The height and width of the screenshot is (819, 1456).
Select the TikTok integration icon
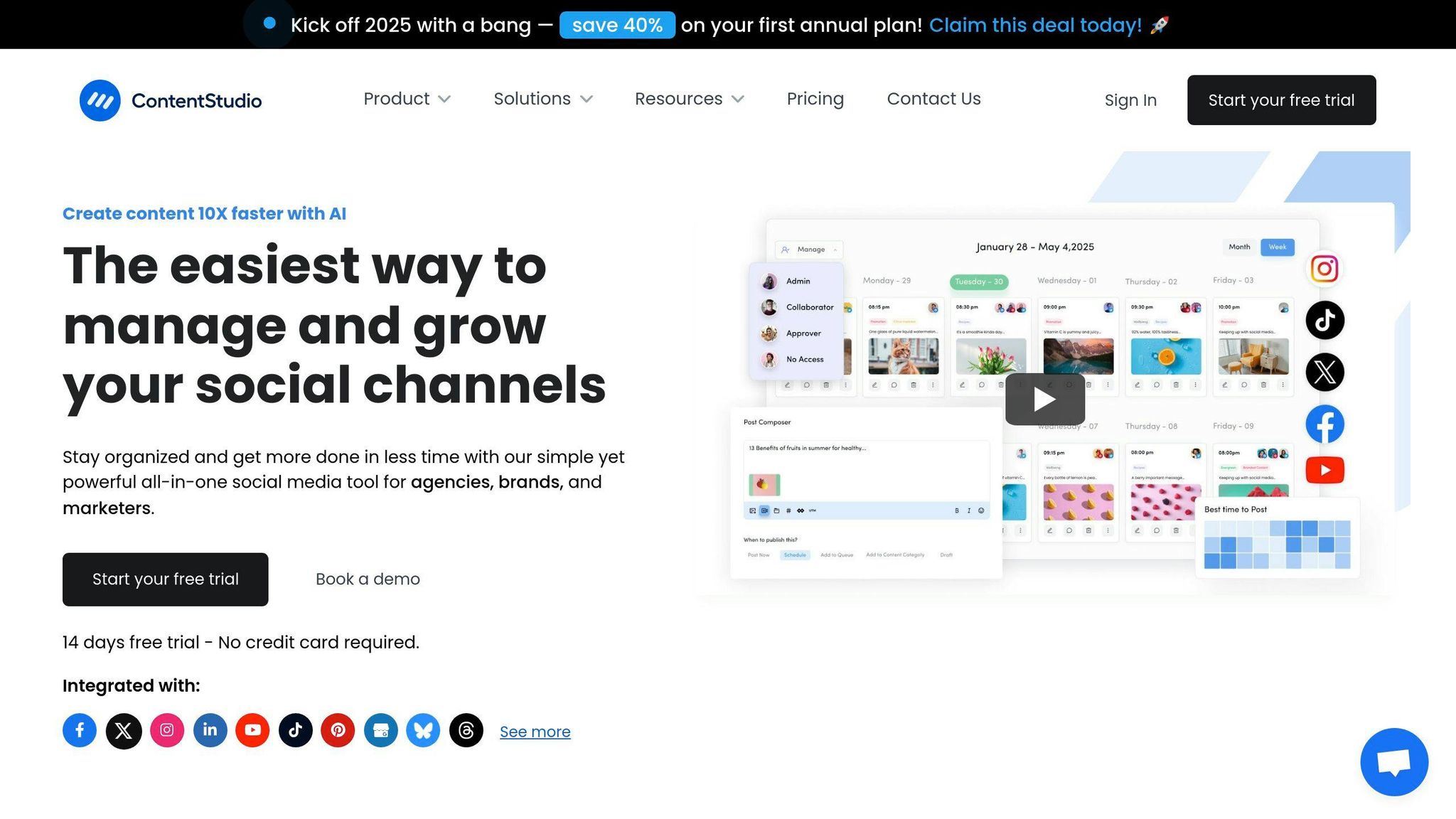(295, 730)
